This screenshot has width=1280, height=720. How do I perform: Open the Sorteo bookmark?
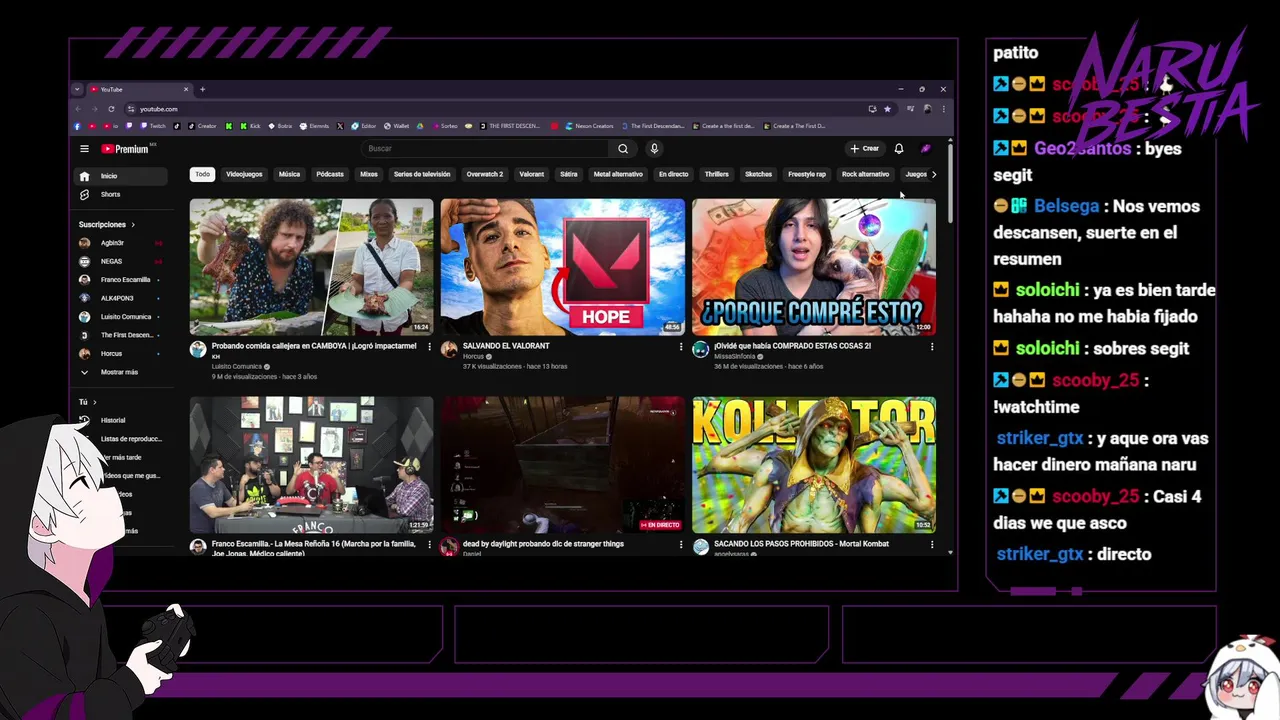pyautogui.click(x=443, y=126)
